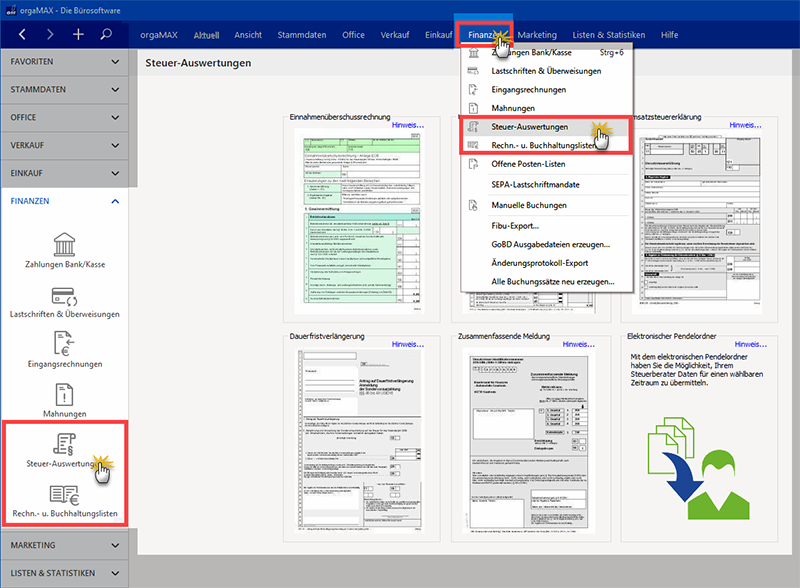Expand the LISTEN & STATISTIKEN sidebar section

click(65, 573)
